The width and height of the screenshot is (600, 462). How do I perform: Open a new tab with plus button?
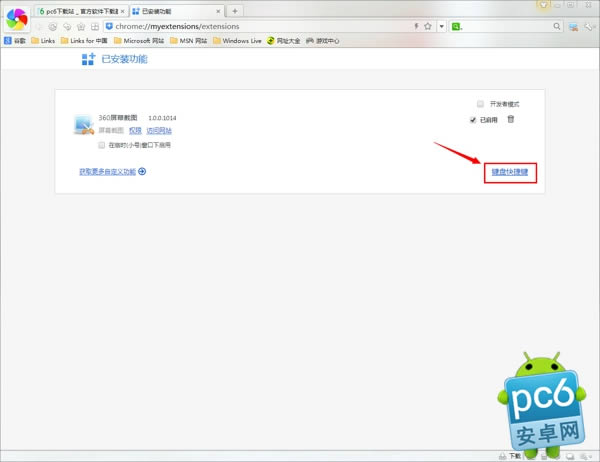(235, 10)
